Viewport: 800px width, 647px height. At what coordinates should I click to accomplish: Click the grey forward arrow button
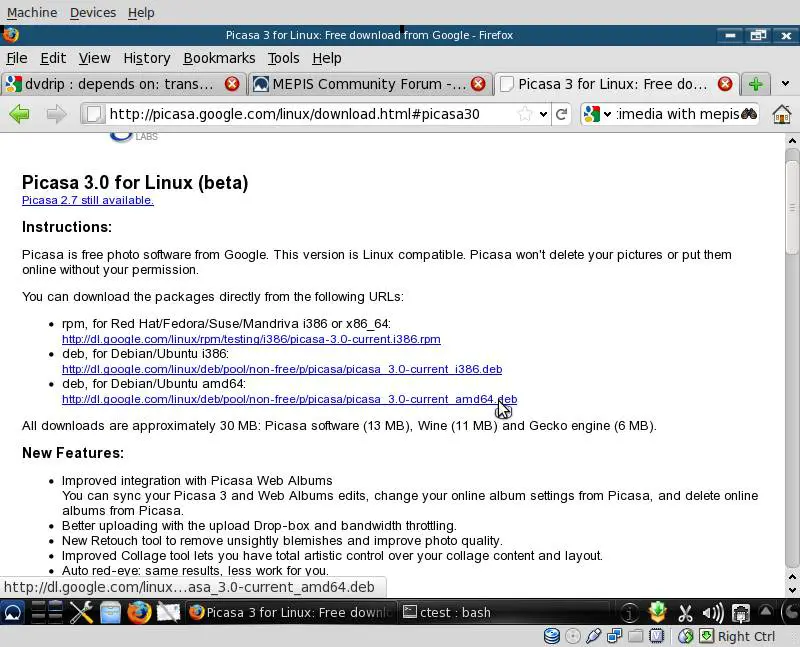56,114
